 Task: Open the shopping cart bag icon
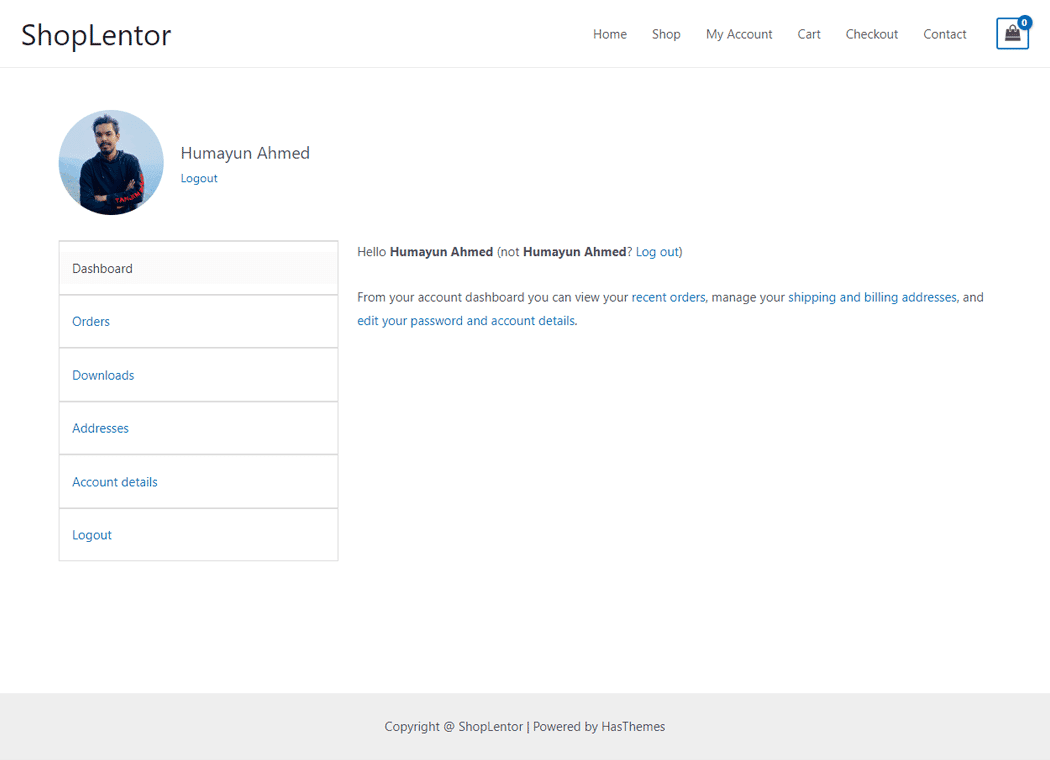1012,34
